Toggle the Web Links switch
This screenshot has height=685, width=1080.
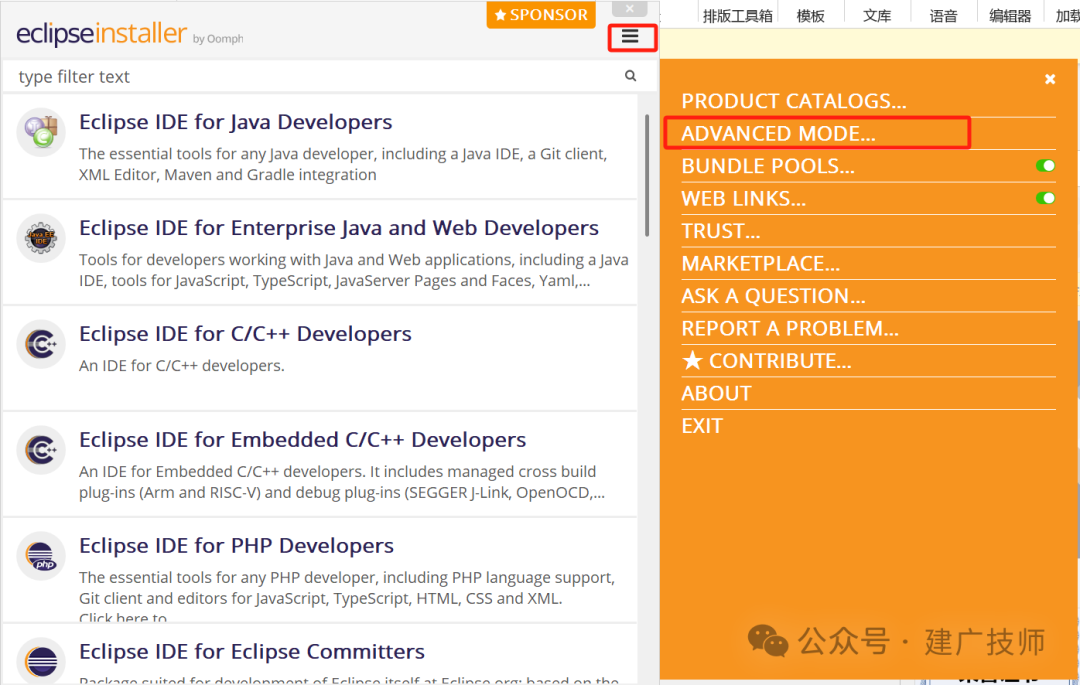click(x=1045, y=198)
